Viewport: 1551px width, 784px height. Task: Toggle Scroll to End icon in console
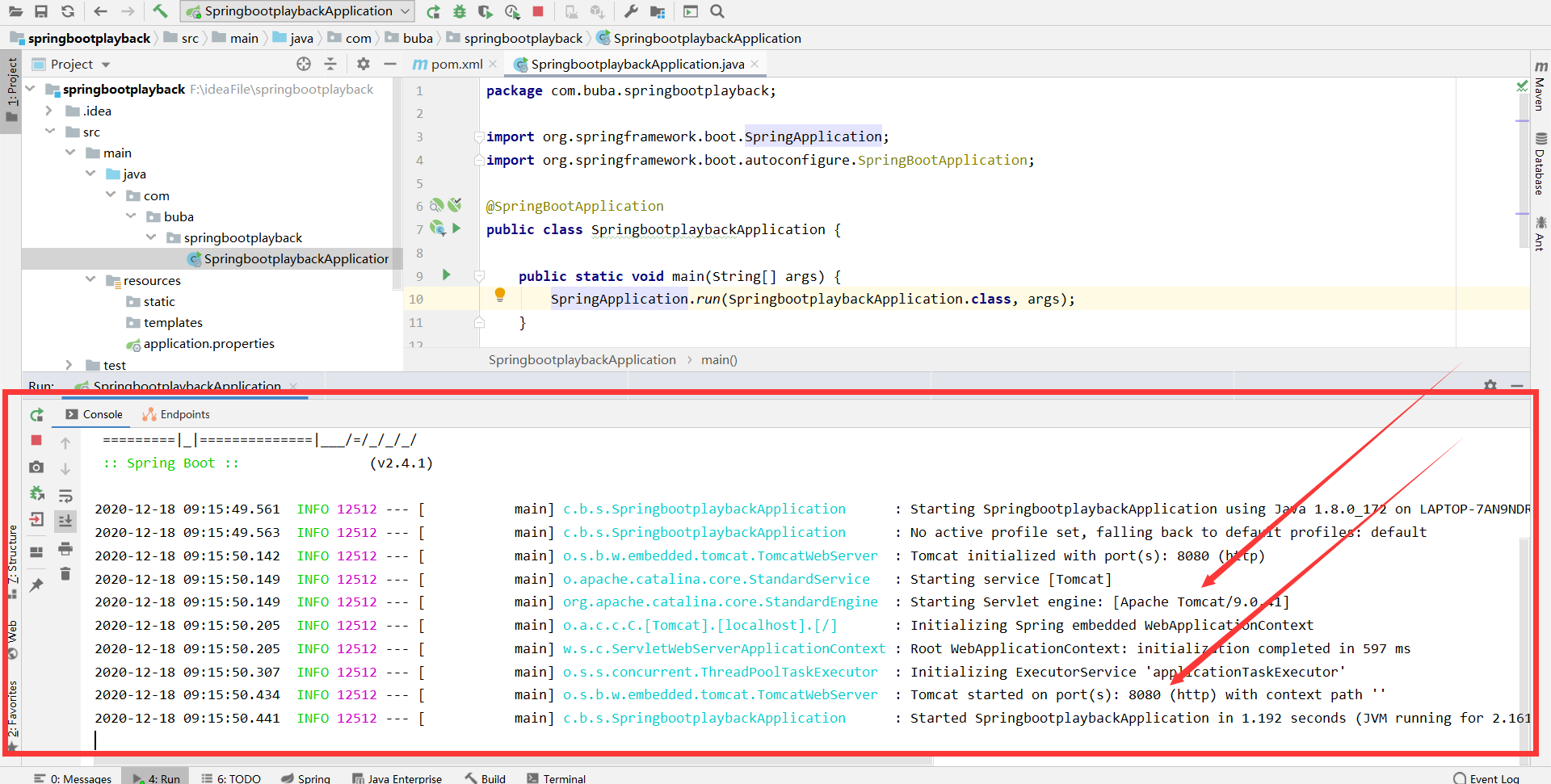(65, 521)
